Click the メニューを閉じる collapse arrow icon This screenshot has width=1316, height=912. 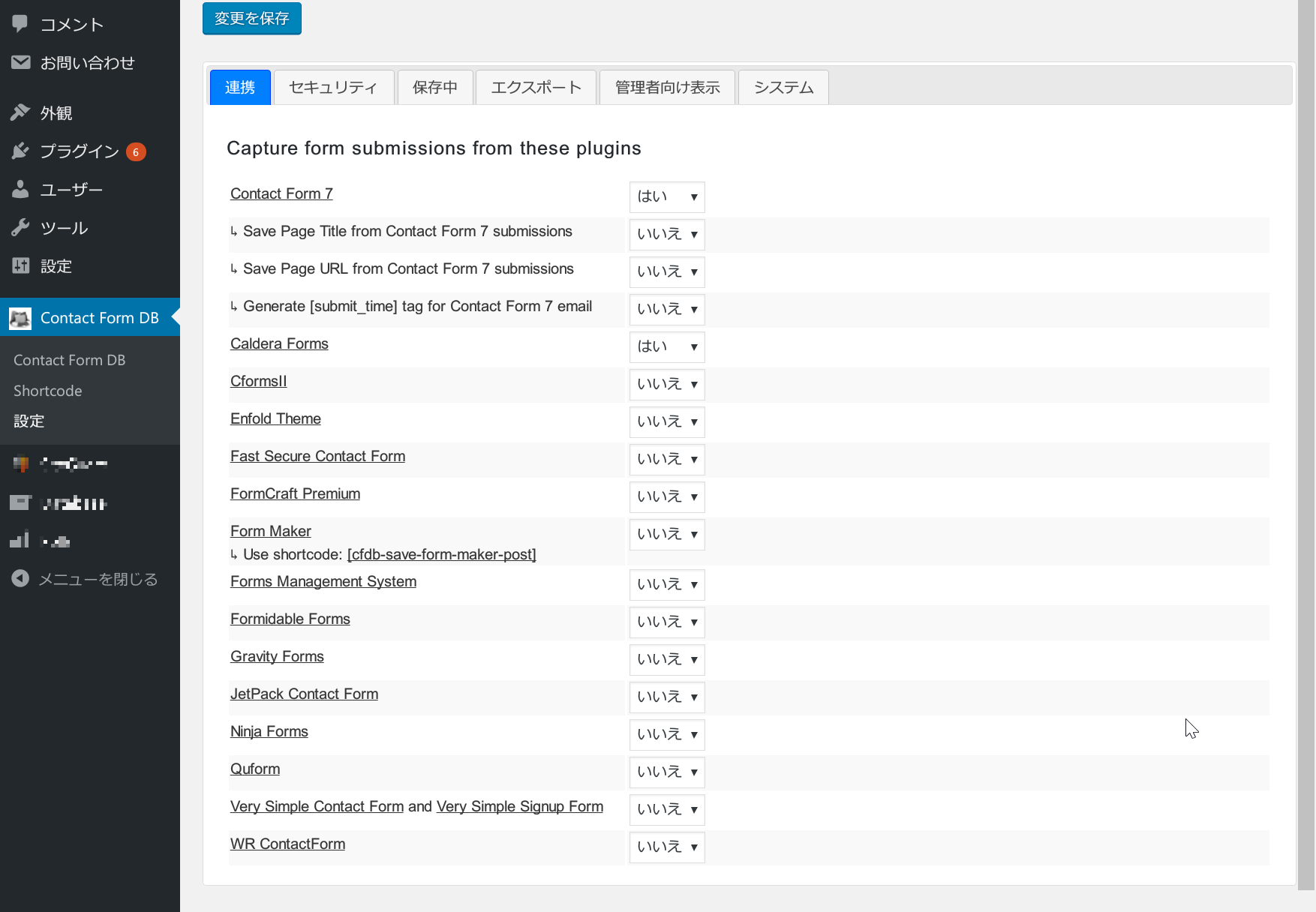click(20, 579)
